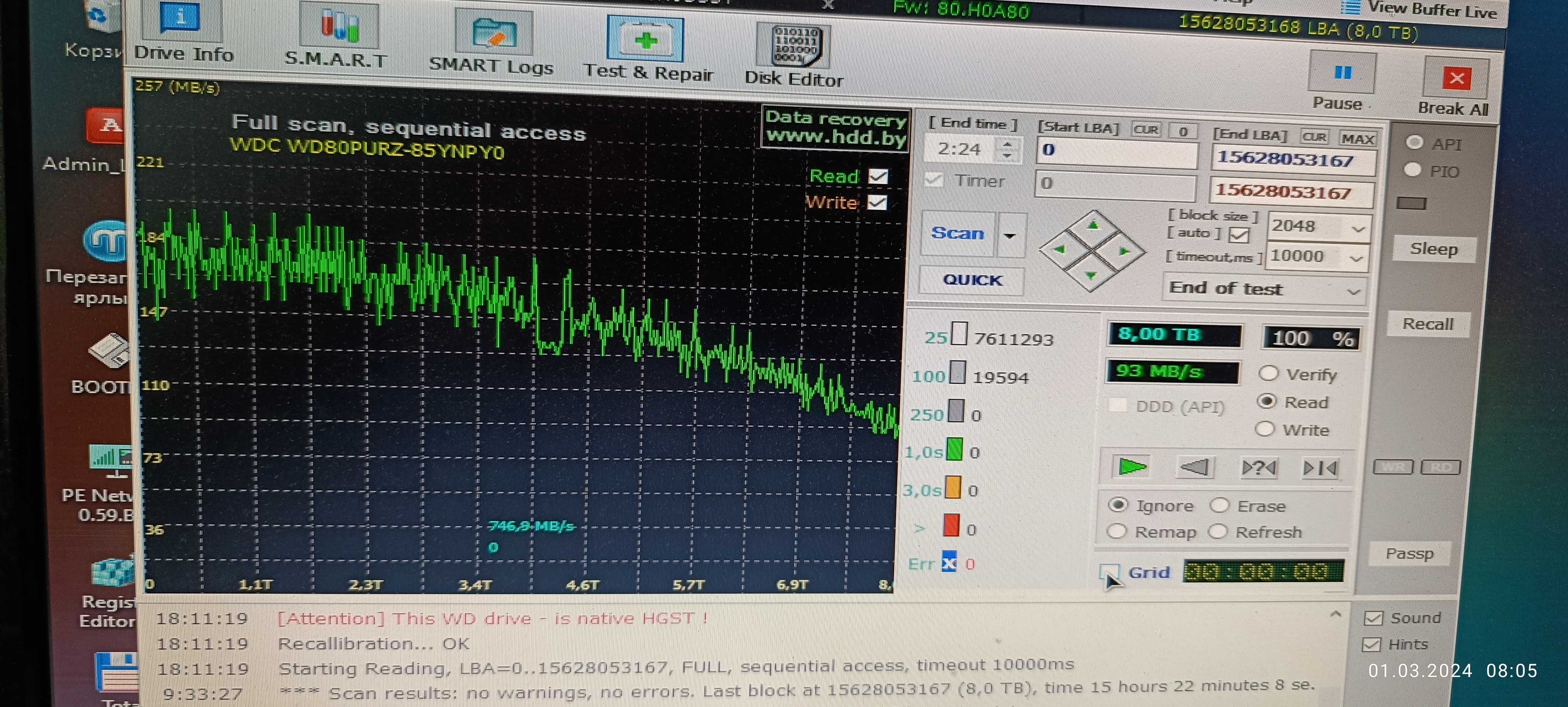Screen dimensions: 1568x707
Task: Click the down arrow of the diamond navigator
Action: (1091, 275)
